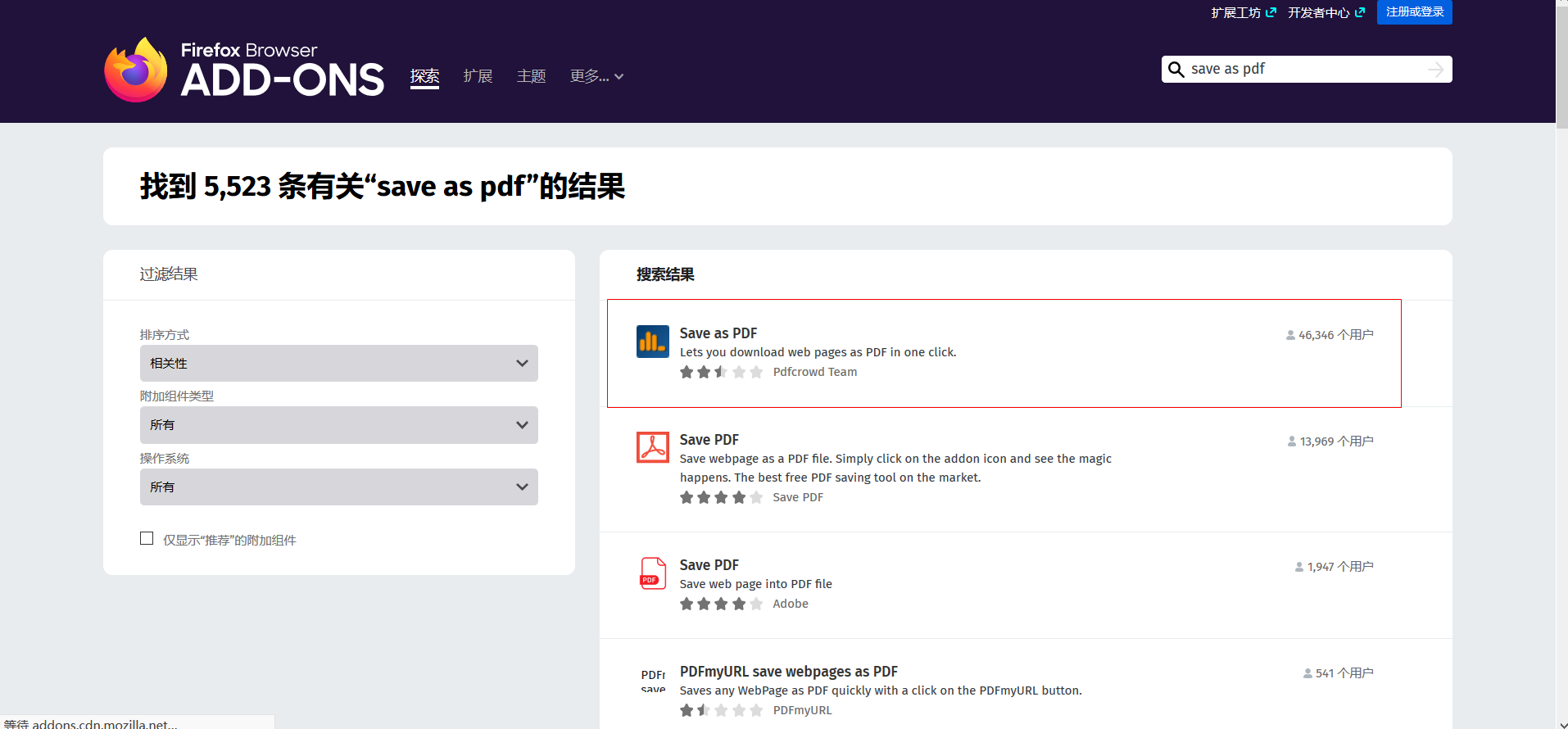
Task: Click the 46,346 个用户 count
Action: click(1336, 335)
